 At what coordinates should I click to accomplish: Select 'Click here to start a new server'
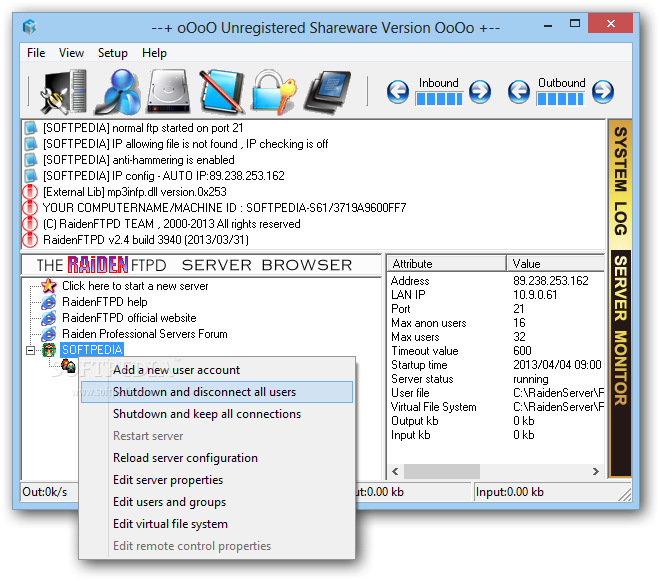point(135,286)
